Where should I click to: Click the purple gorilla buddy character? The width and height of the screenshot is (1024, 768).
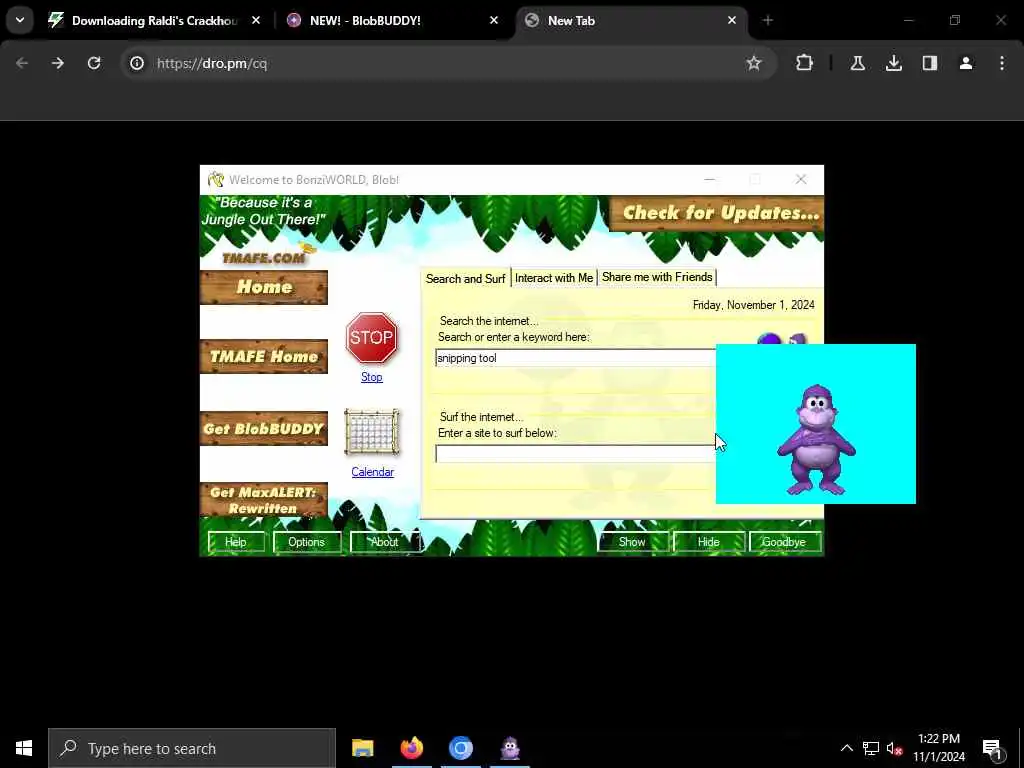(x=816, y=440)
